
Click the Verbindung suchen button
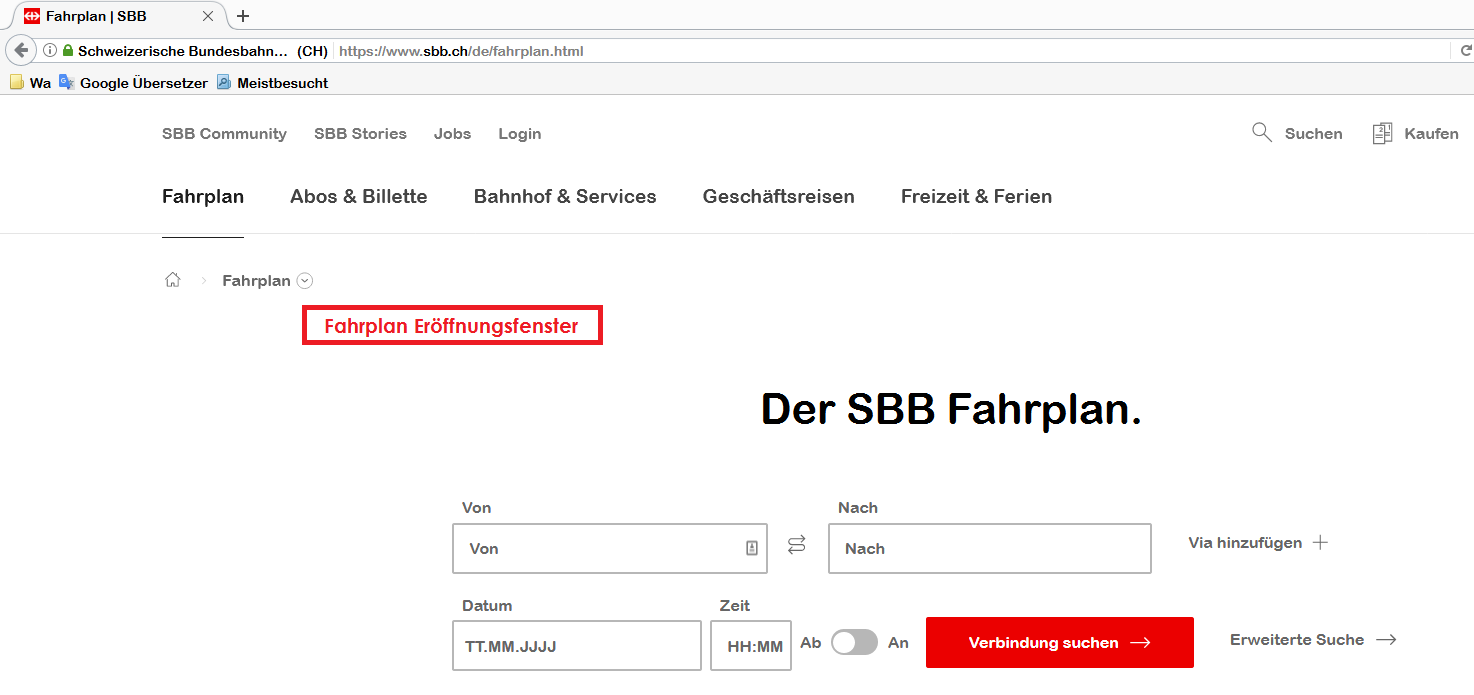coord(1060,642)
